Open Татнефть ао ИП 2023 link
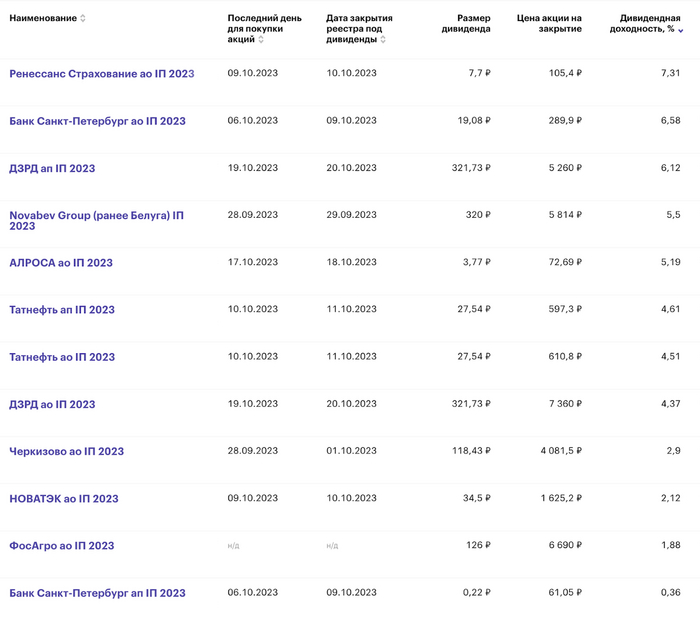The height and width of the screenshot is (620, 700). point(61,357)
